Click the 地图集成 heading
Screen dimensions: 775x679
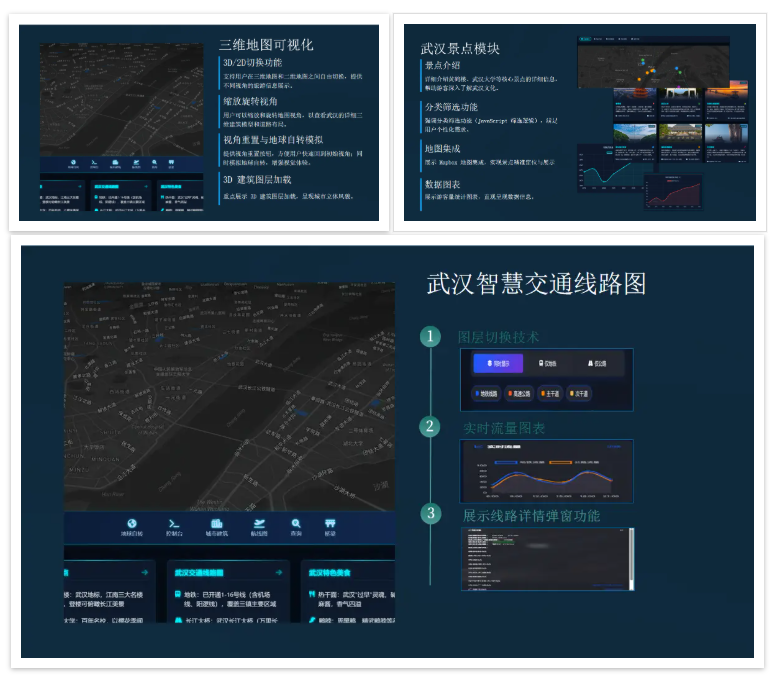442,148
